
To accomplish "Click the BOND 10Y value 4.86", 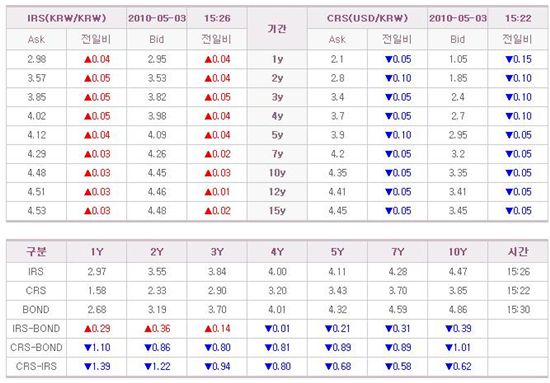I will tap(458, 310).
